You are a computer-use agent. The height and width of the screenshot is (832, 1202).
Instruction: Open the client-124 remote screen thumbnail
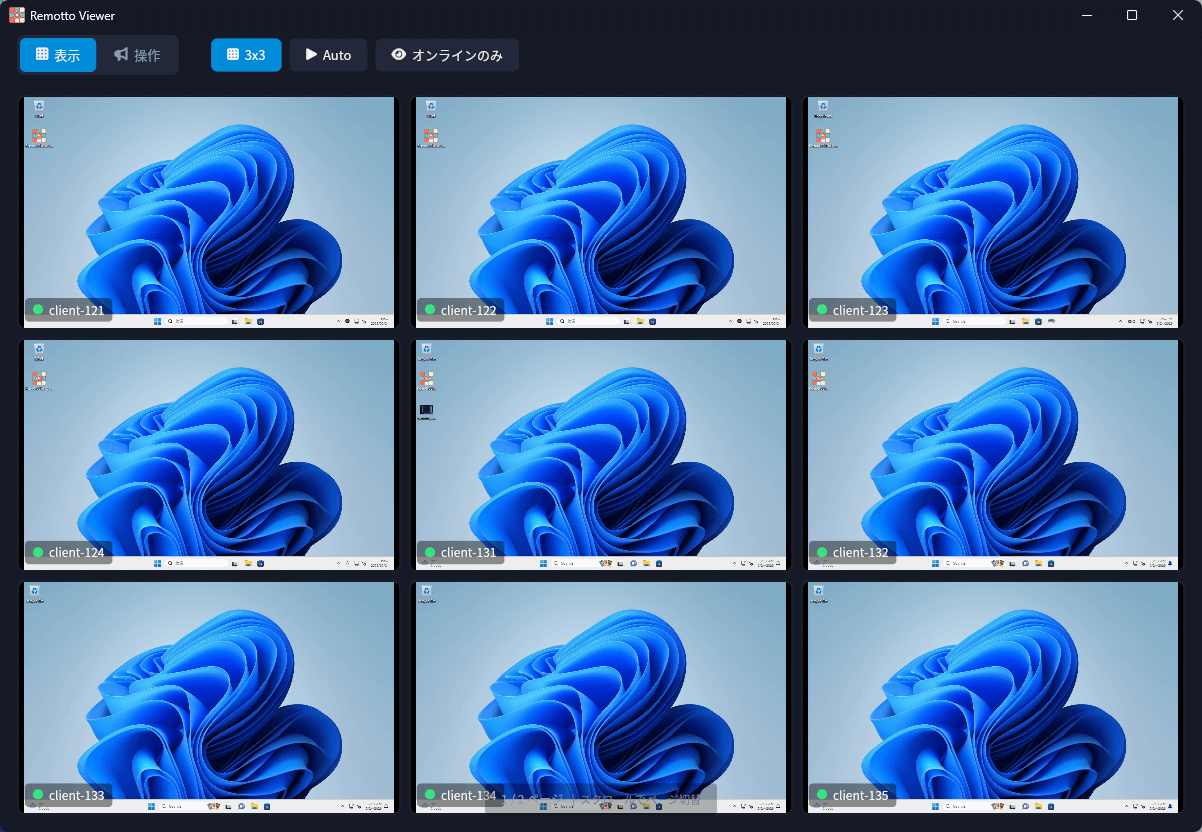coord(209,455)
